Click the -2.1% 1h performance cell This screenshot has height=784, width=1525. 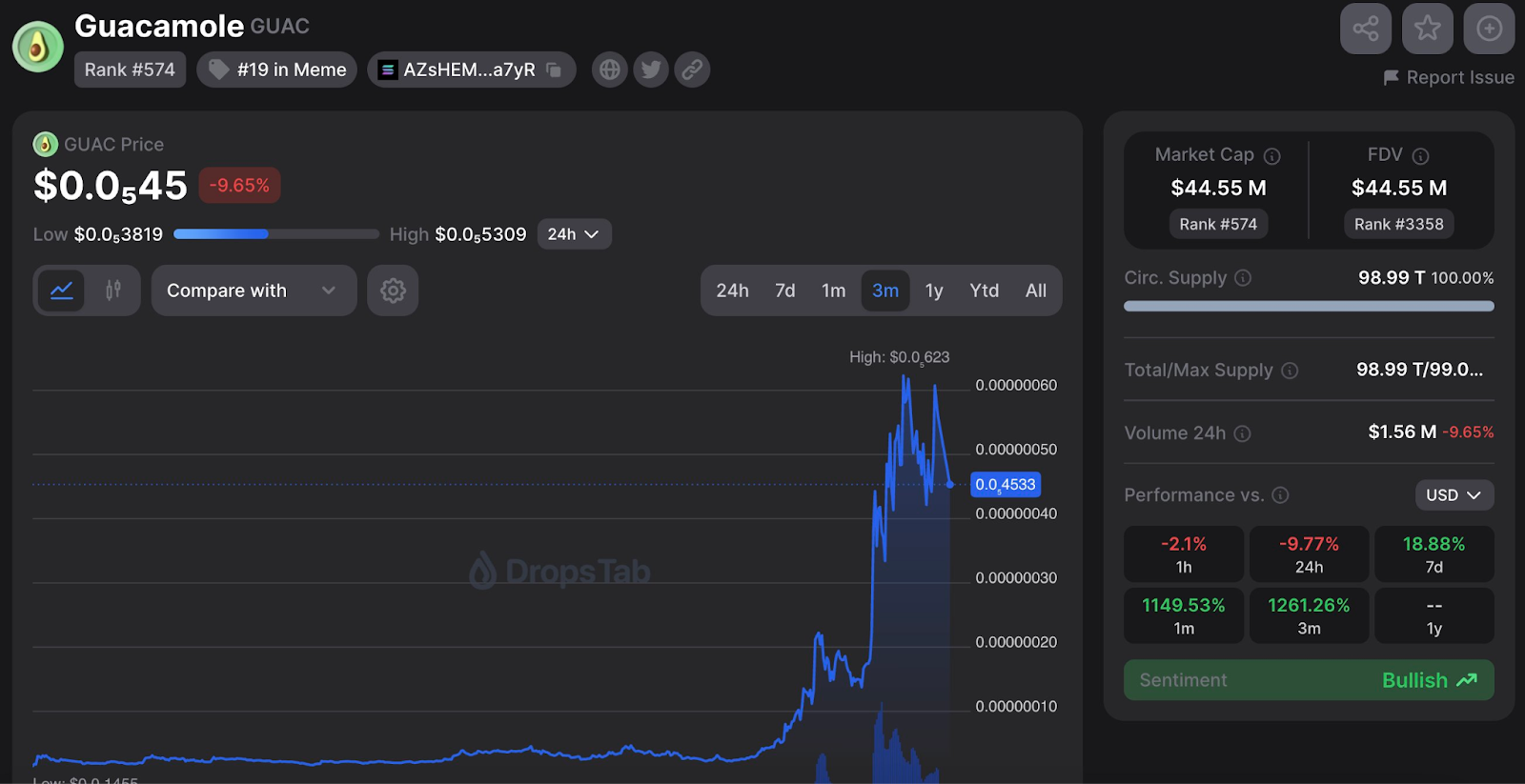click(x=1184, y=554)
